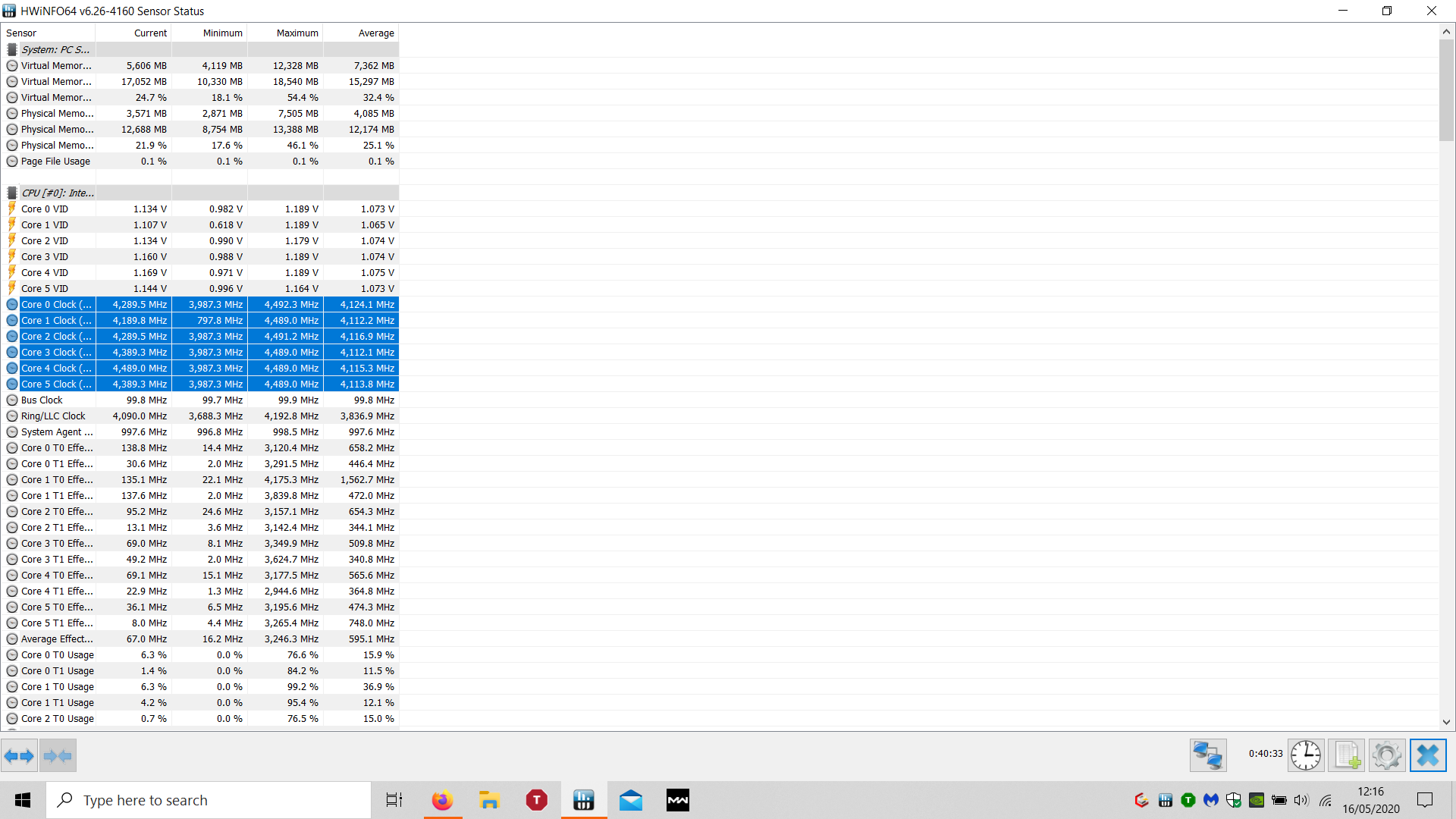The height and width of the screenshot is (819, 1456).
Task: Click the Type here to search box
Action: 209,800
